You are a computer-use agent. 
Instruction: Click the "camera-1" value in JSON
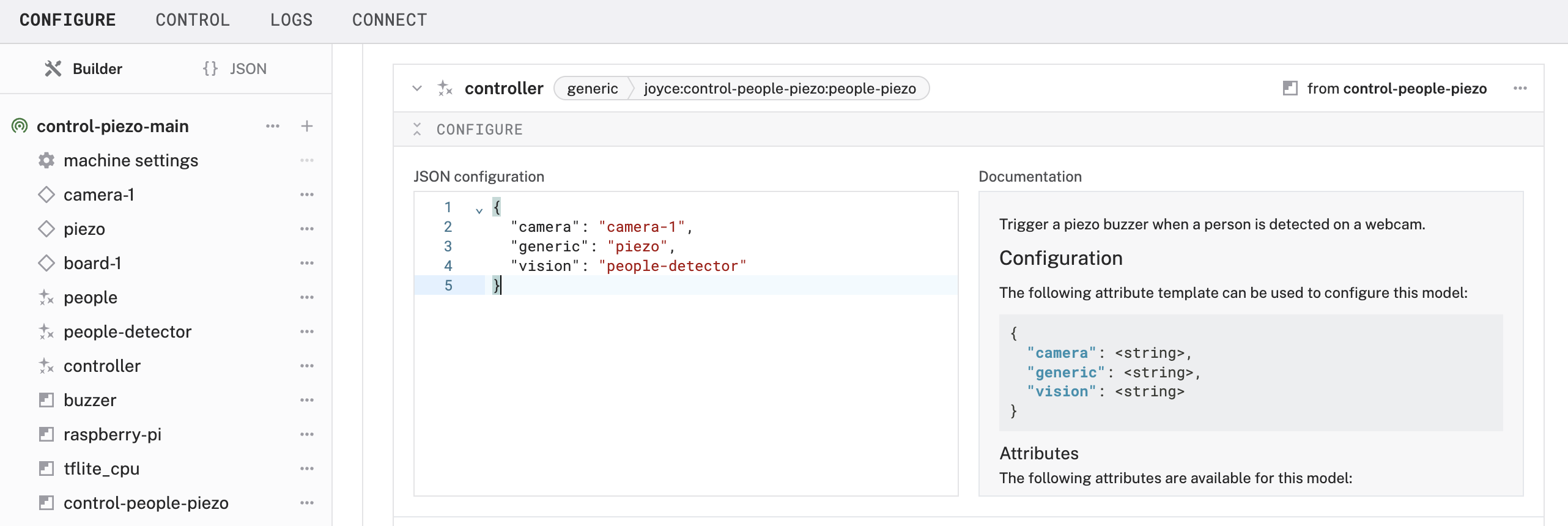(642, 227)
